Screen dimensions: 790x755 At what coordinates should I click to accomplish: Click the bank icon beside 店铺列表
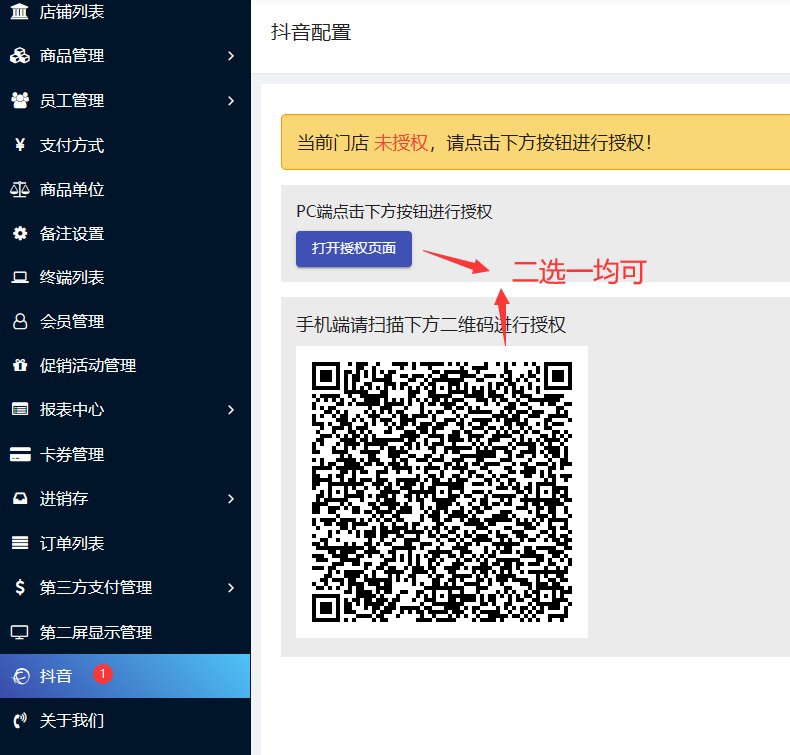coord(19,12)
